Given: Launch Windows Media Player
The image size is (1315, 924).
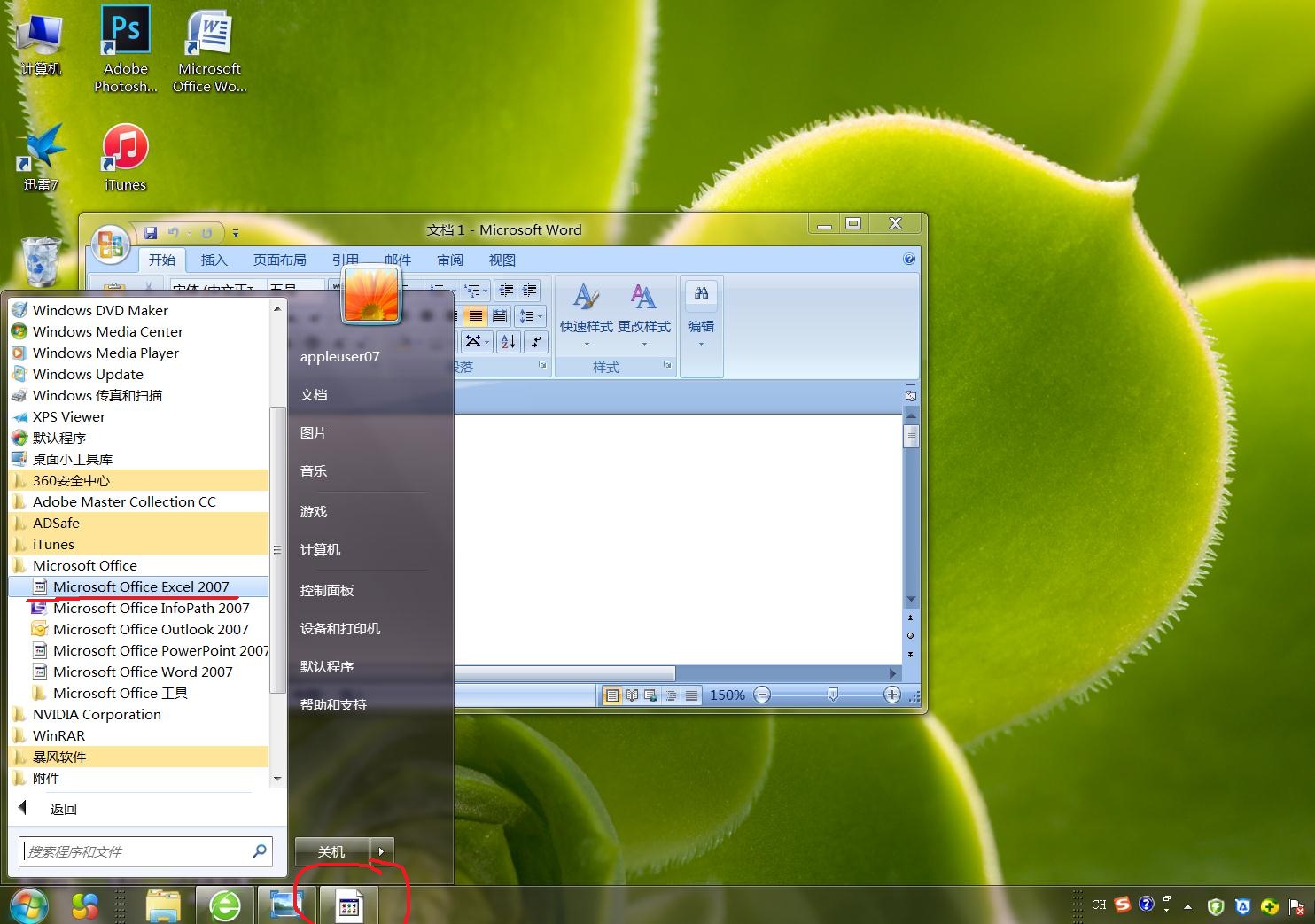Looking at the screenshot, I should coord(139,353).
